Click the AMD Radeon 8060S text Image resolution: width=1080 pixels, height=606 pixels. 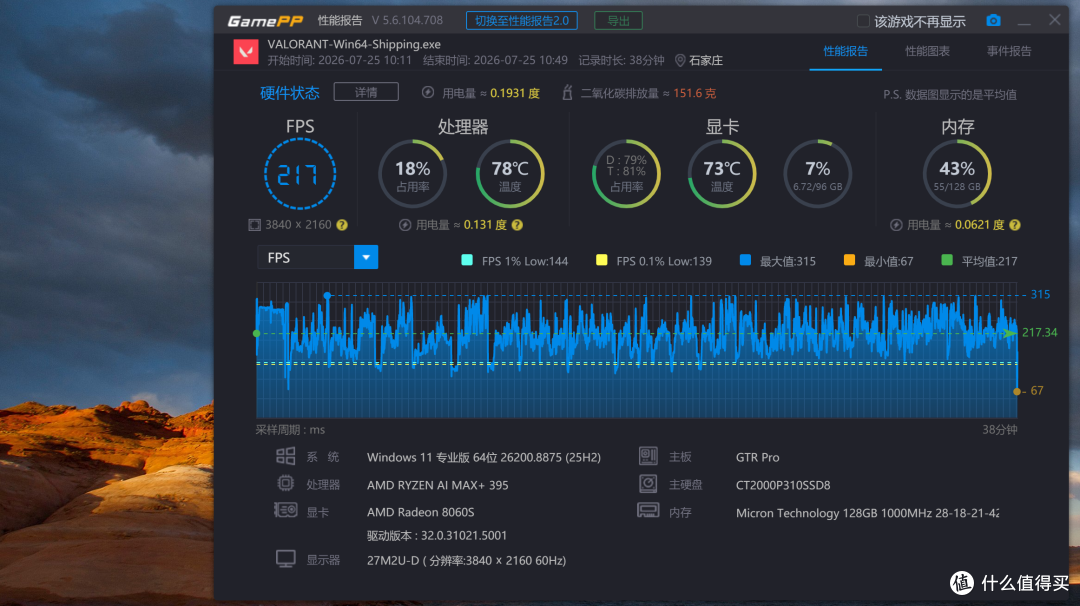[x=420, y=512]
